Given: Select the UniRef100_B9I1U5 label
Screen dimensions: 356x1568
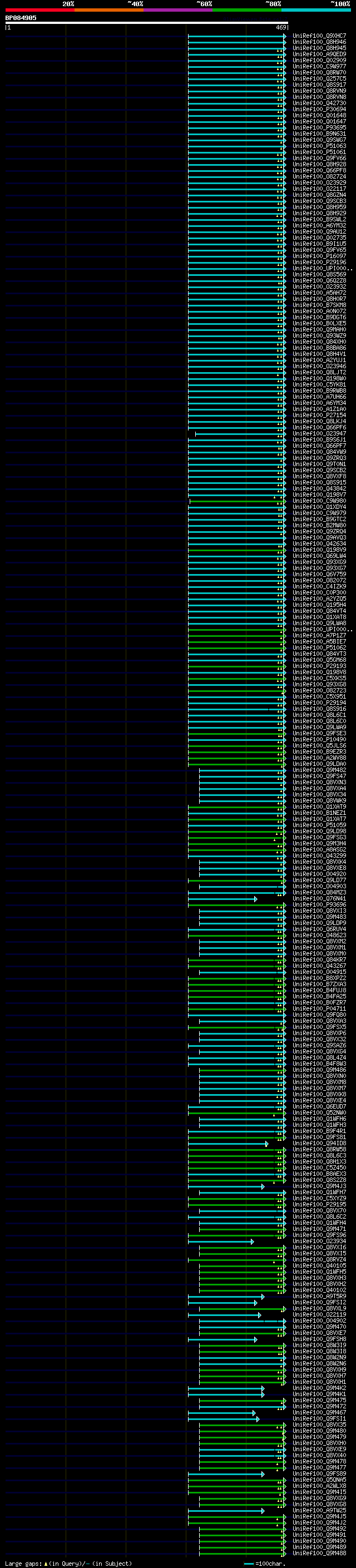Looking at the screenshot, I should [x=319, y=244].
